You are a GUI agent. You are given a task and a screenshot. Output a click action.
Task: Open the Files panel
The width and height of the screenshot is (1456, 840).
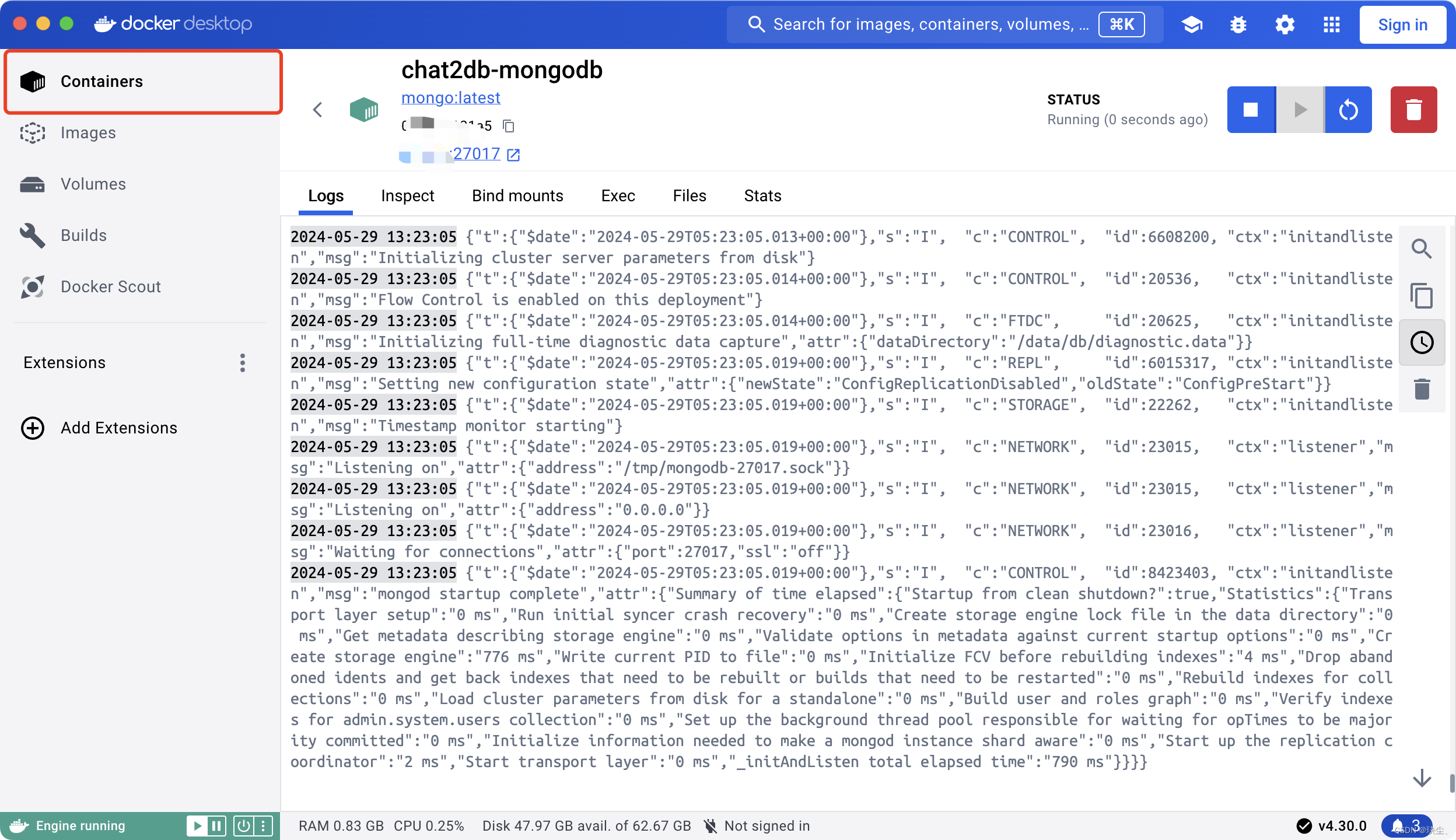(689, 196)
